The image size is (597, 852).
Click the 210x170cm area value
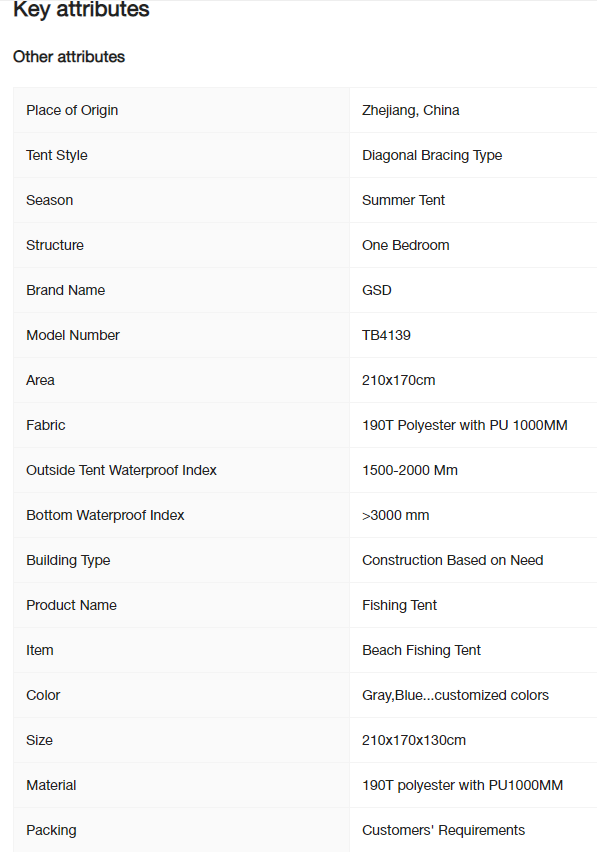click(x=398, y=380)
